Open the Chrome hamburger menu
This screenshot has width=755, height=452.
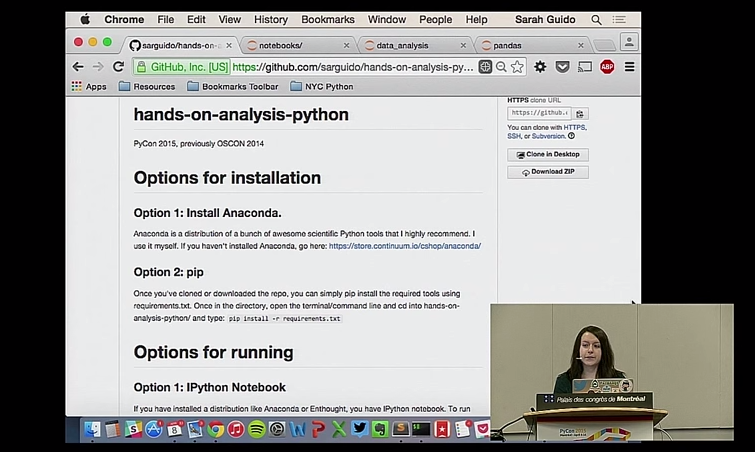click(629, 67)
